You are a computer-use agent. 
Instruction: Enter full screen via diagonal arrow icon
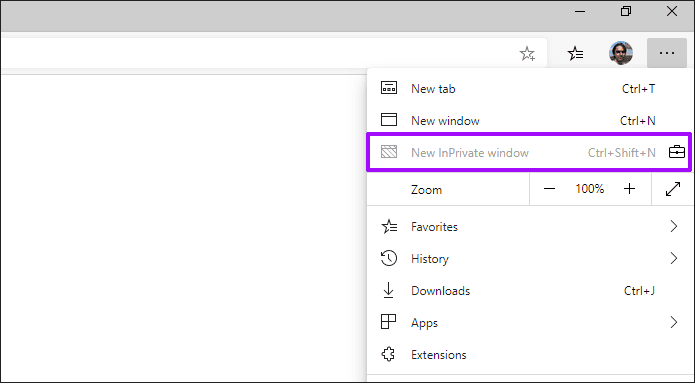tap(673, 189)
